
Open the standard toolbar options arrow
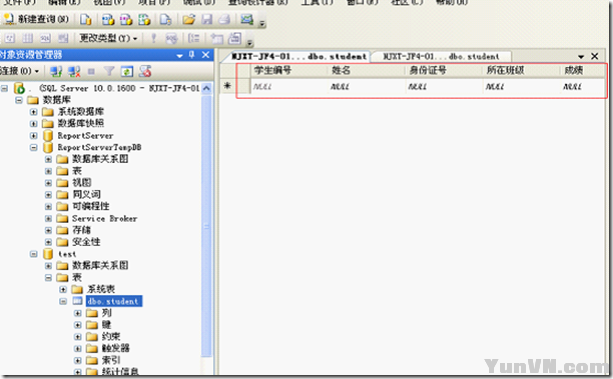coord(262,23)
